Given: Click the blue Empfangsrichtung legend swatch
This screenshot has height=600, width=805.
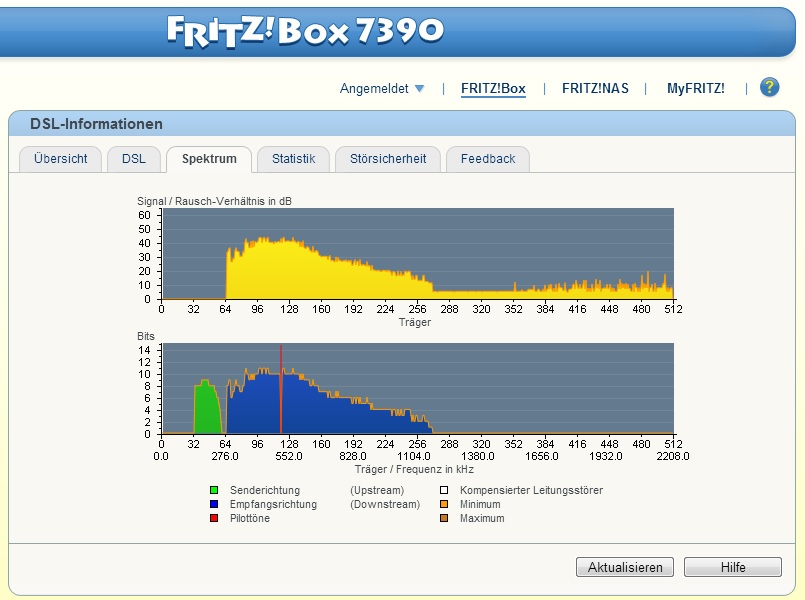Looking at the screenshot, I should click(x=214, y=504).
